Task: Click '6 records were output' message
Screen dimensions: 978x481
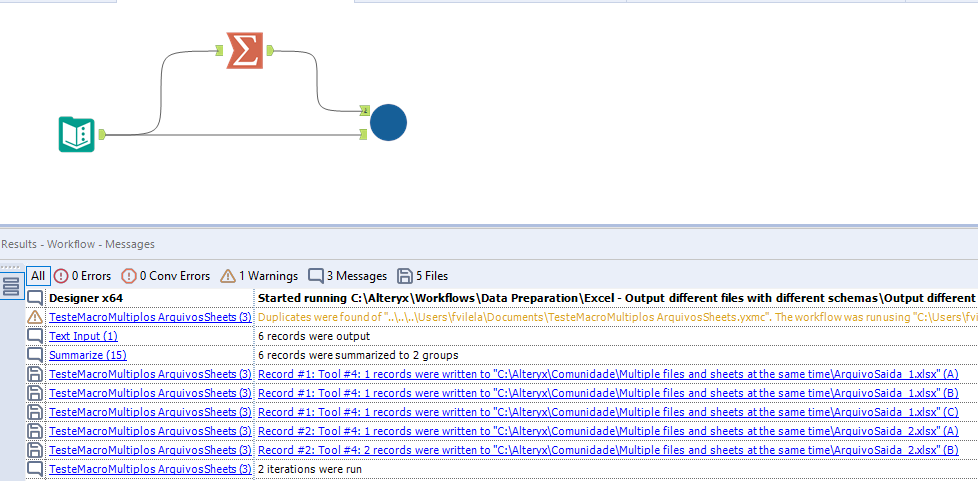Action: [314, 336]
